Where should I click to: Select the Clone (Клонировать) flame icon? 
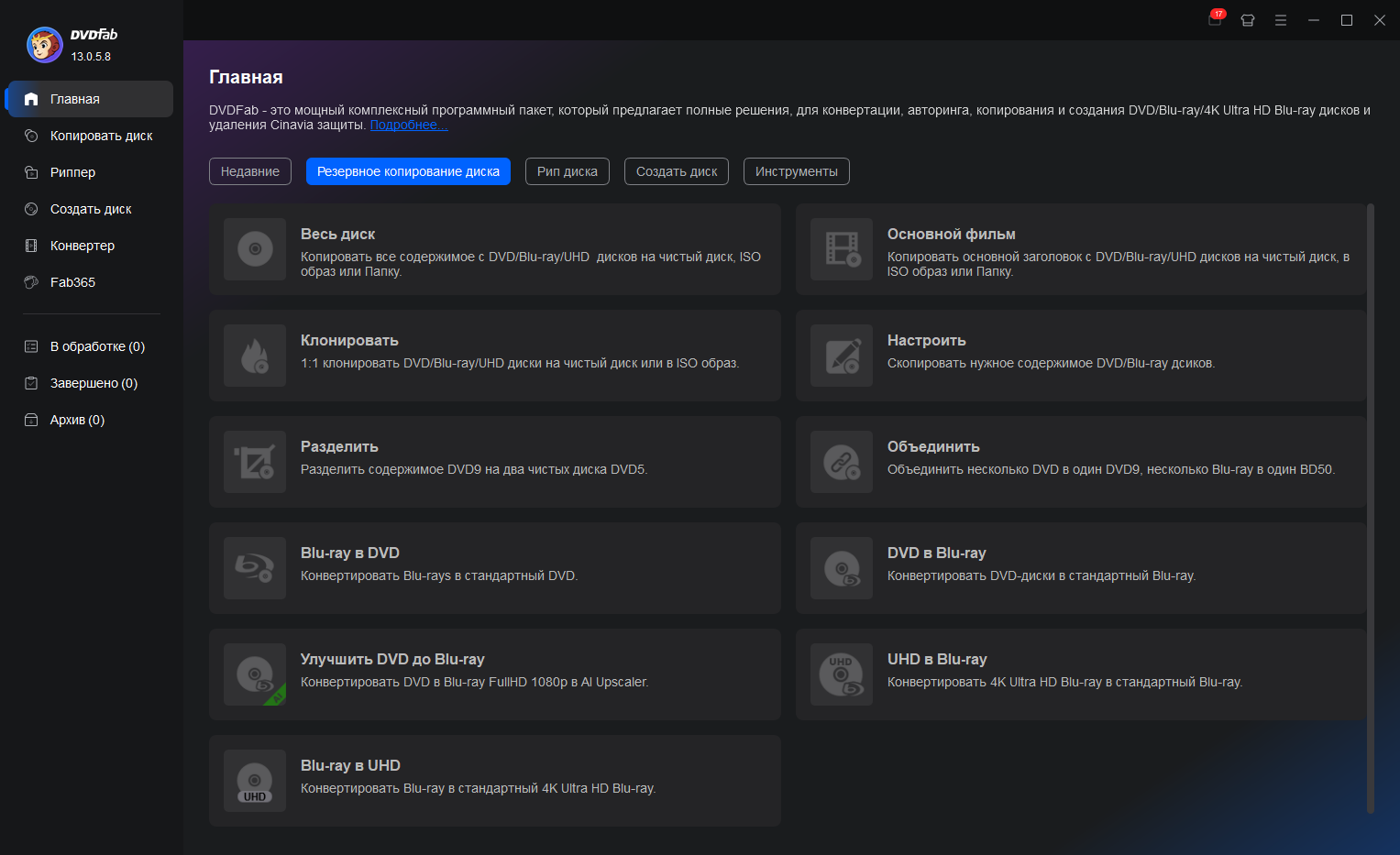[x=255, y=356]
